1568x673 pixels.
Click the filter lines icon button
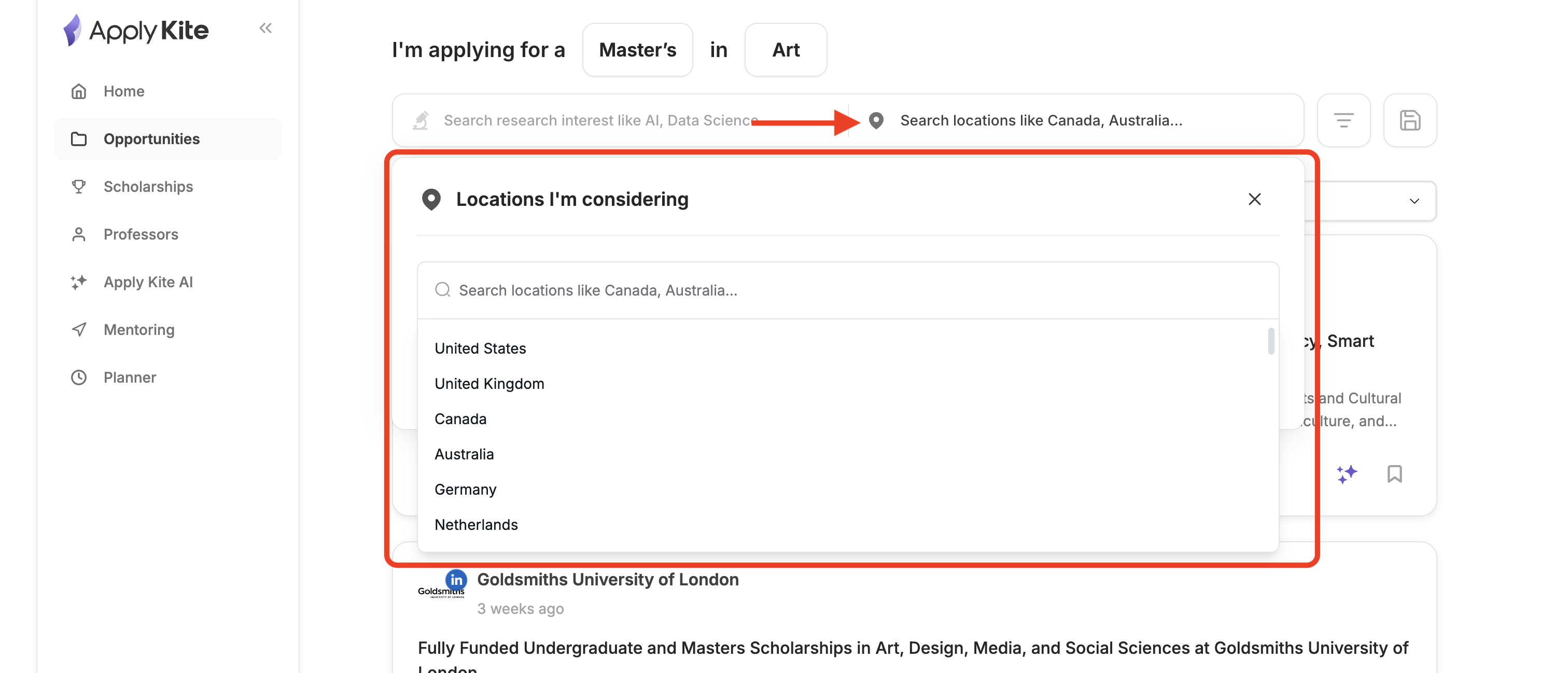click(x=1343, y=120)
